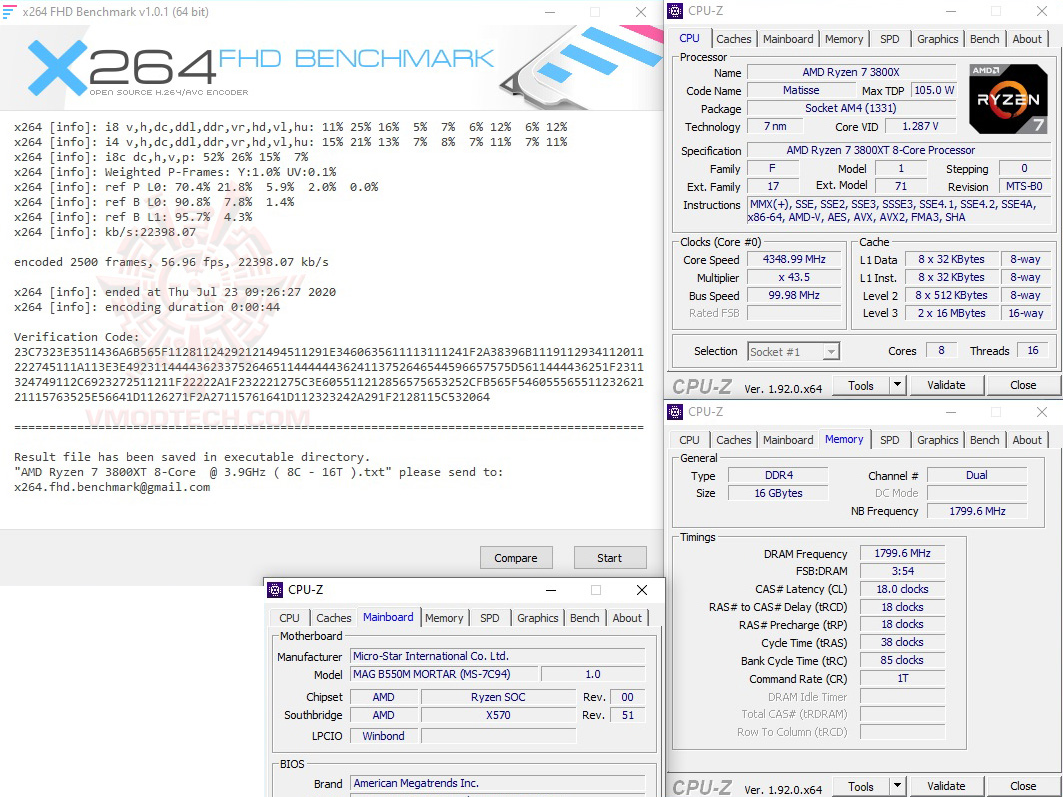1063x797 pixels.
Task: Click the AMD Ryzen 7 logo image
Action: pos(1008,99)
